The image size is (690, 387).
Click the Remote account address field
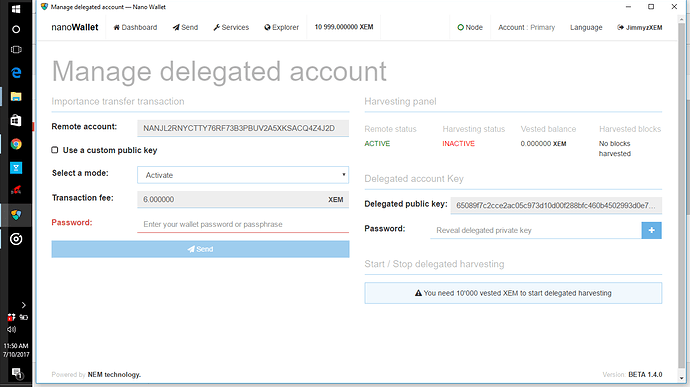click(243, 128)
